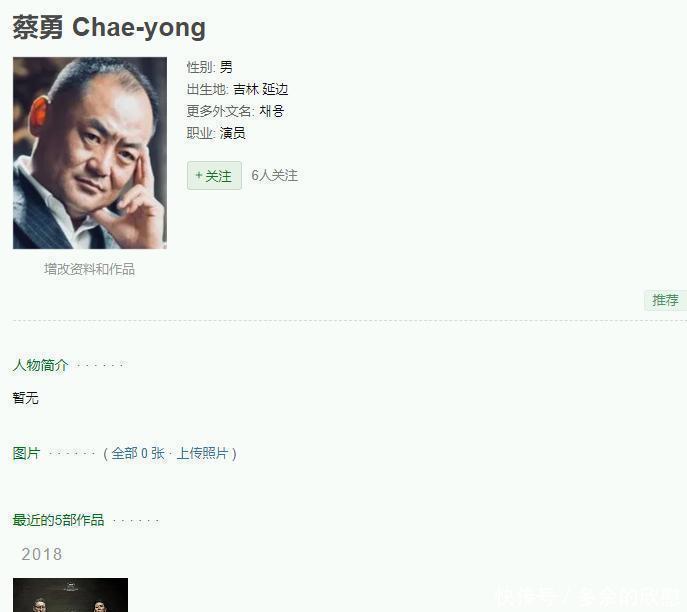Click the 채용 foreign name text
Image resolution: width=687 pixels, height=612 pixels.
[x=272, y=111]
